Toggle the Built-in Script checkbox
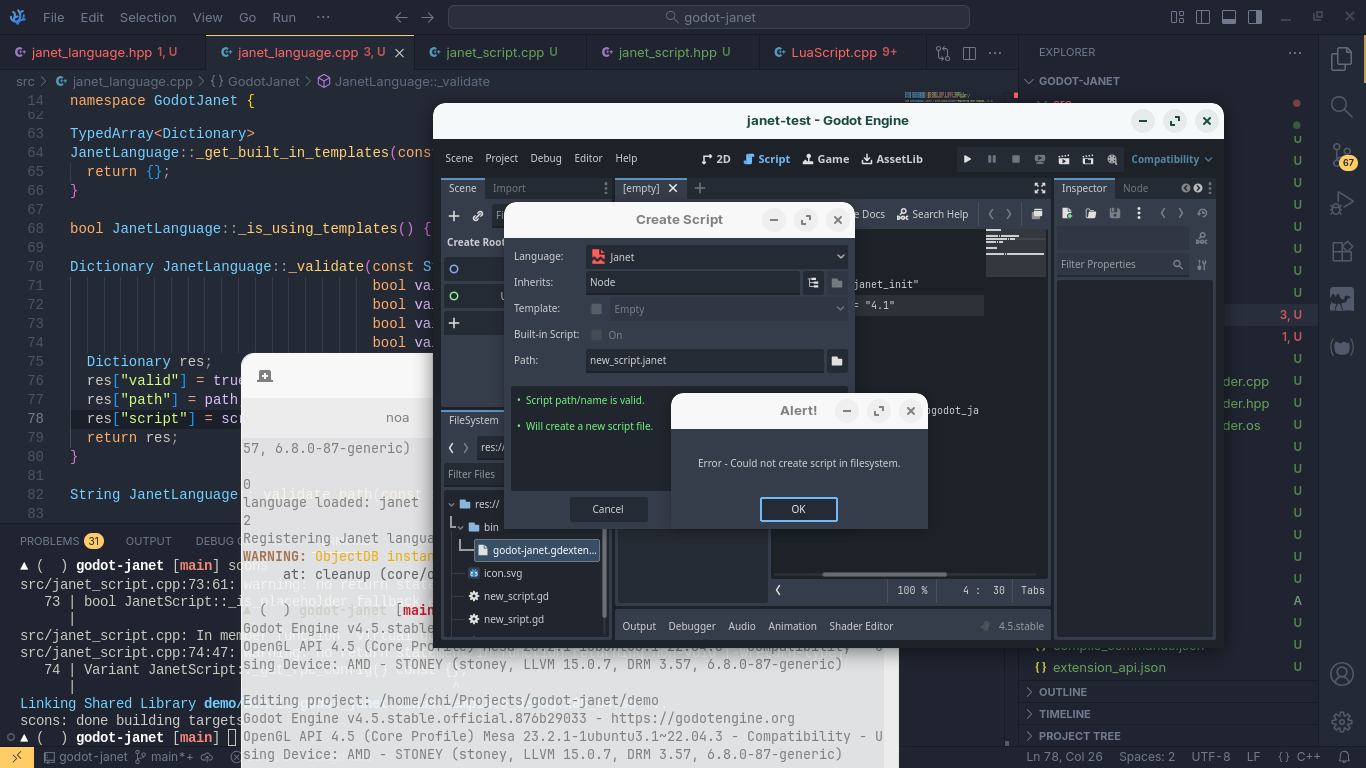This screenshot has height=768, width=1366. click(597, 335)
